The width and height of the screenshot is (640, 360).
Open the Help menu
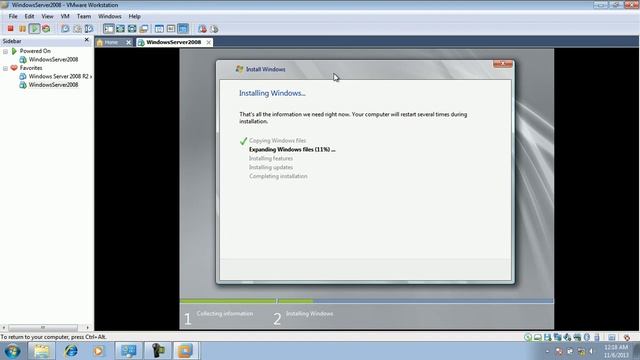click(135, 16)
